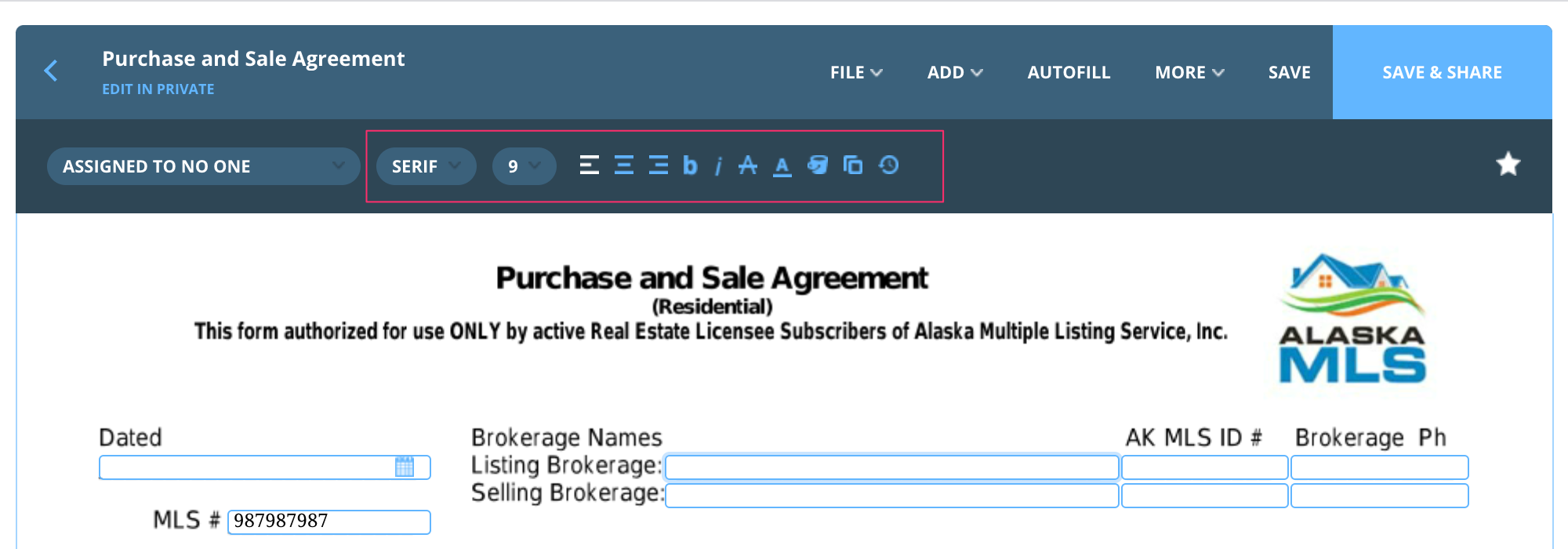
Task: Toggle bold formatting
Action: coord(690,165)
